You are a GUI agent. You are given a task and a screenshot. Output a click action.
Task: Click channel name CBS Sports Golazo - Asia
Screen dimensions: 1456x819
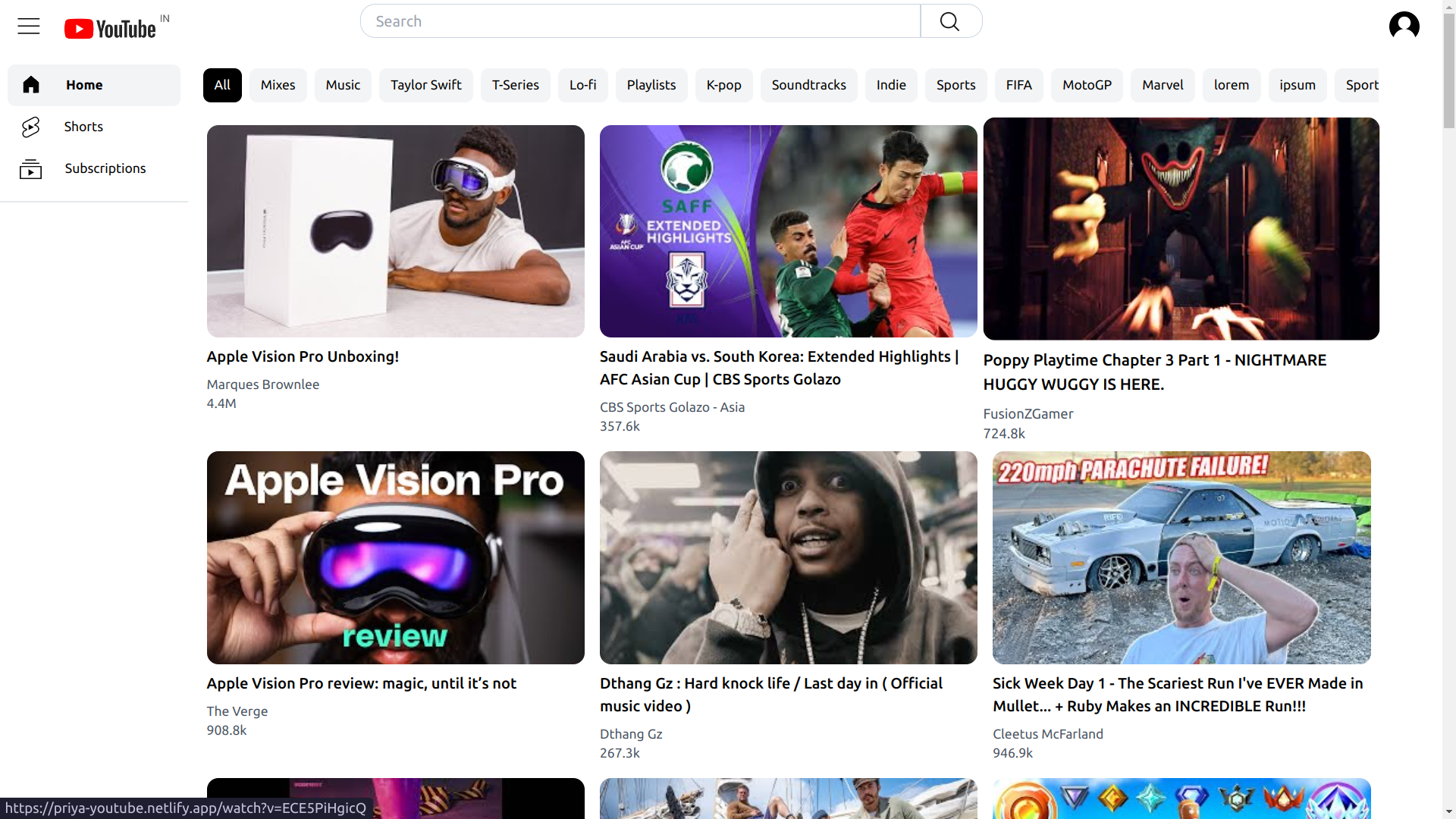[673, 407]
